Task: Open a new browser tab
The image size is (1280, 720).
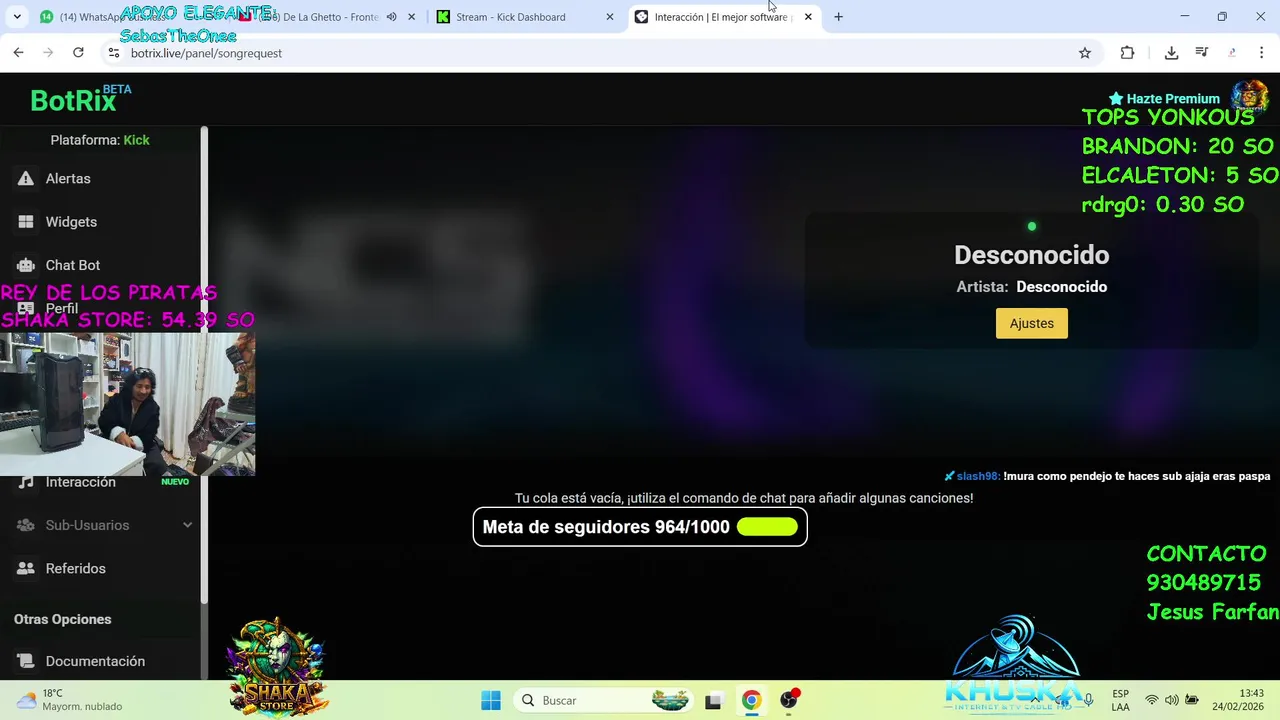Action: tap(838, 17)
